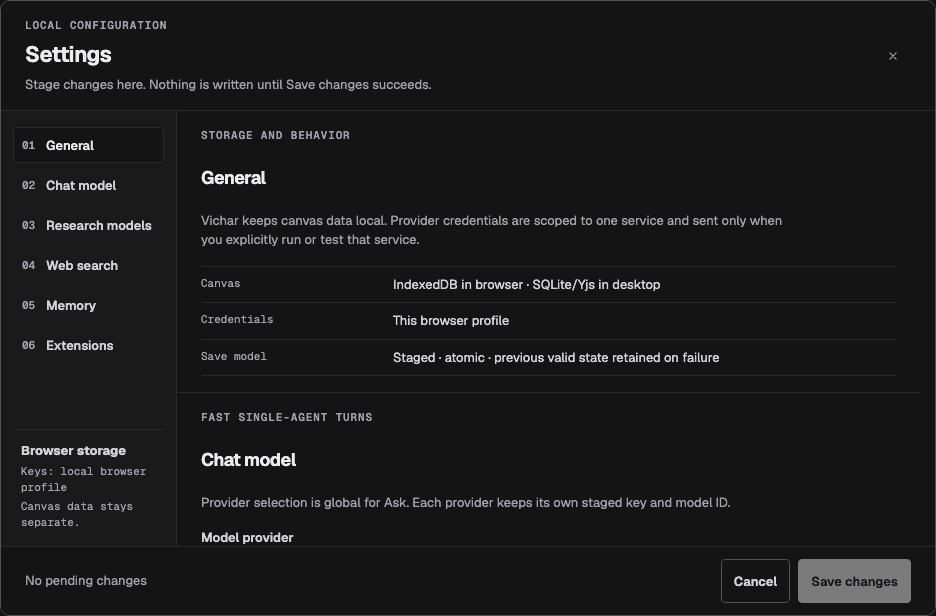Click the "Provider selection is global for Ask" text
This screenshot has height=616, width=936.
(x=466, y=503)
